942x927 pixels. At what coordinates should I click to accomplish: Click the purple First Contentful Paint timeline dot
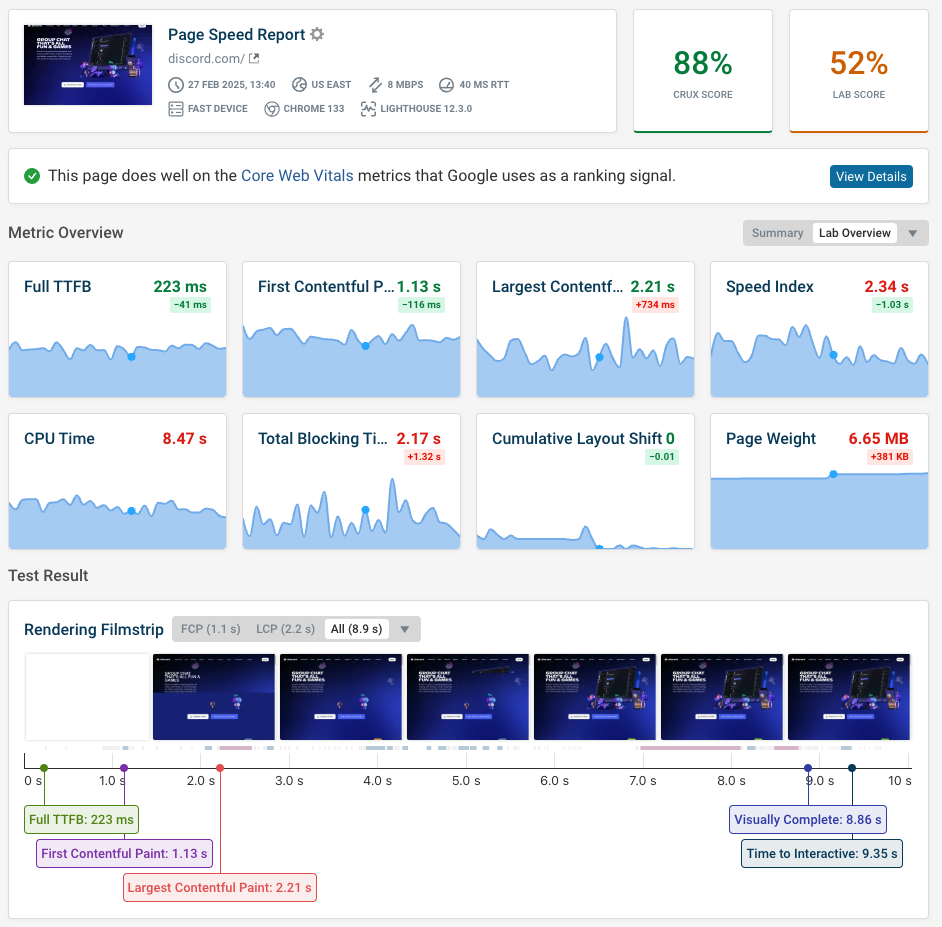tap(124, 768)
